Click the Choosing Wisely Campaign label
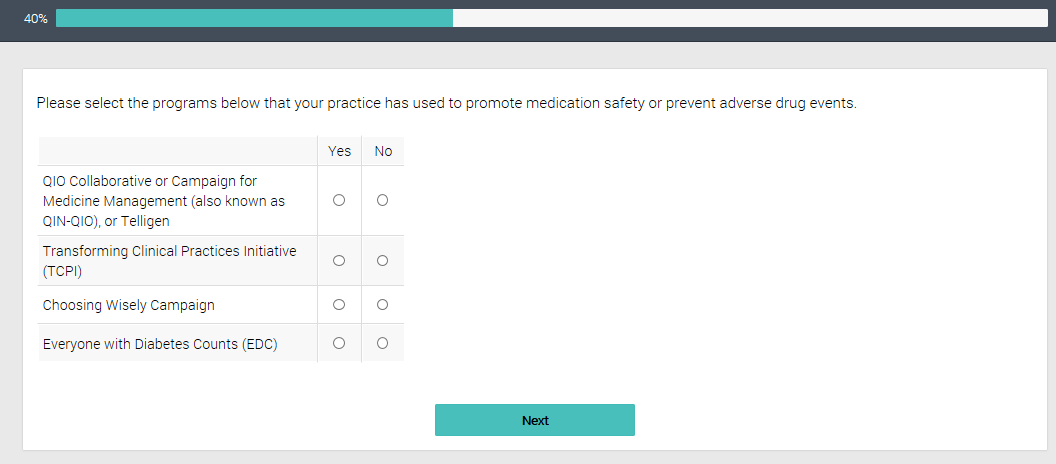 pos(128,305)
